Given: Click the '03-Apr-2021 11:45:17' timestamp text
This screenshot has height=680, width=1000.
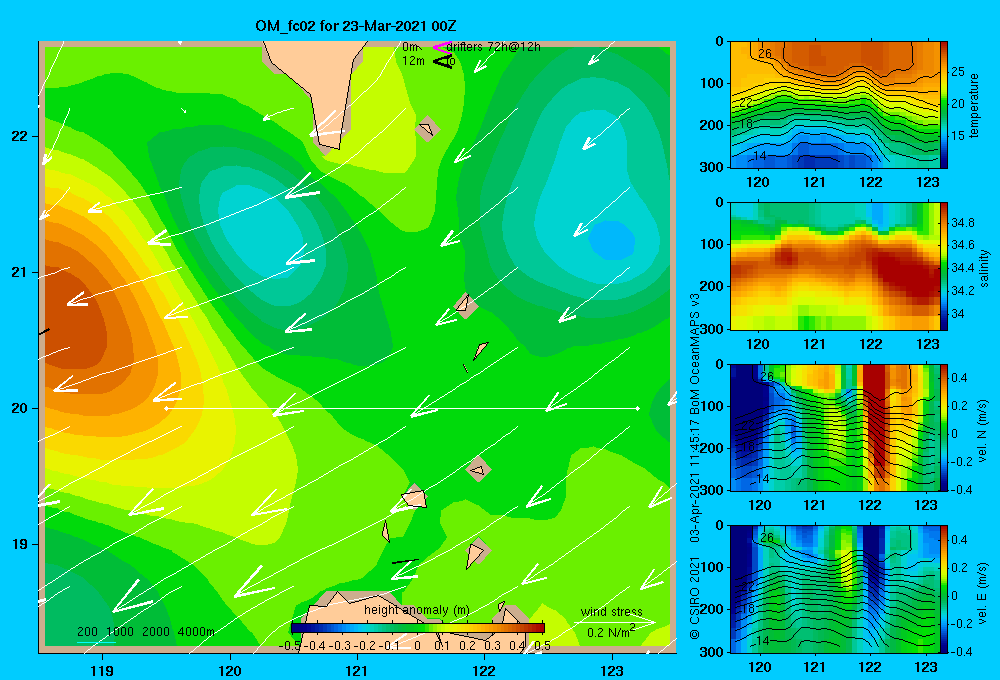Looking at the screenshot, I should coord(695,480).
